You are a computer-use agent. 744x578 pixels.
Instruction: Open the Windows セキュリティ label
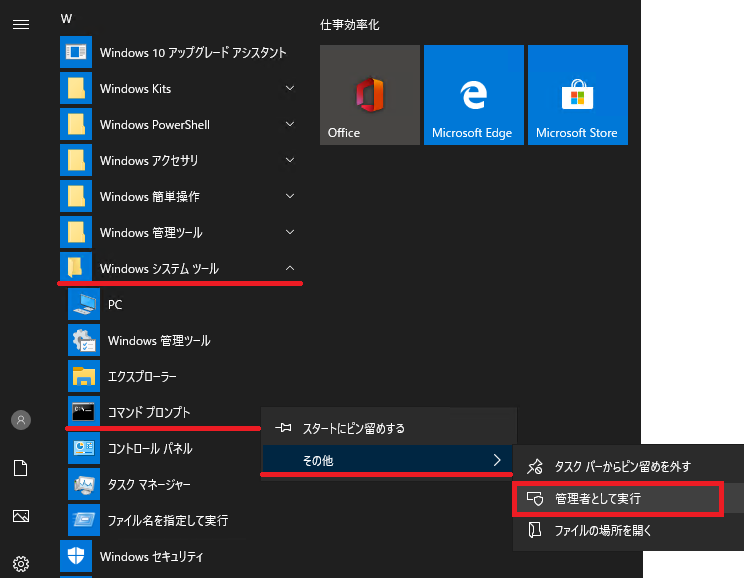151,556
